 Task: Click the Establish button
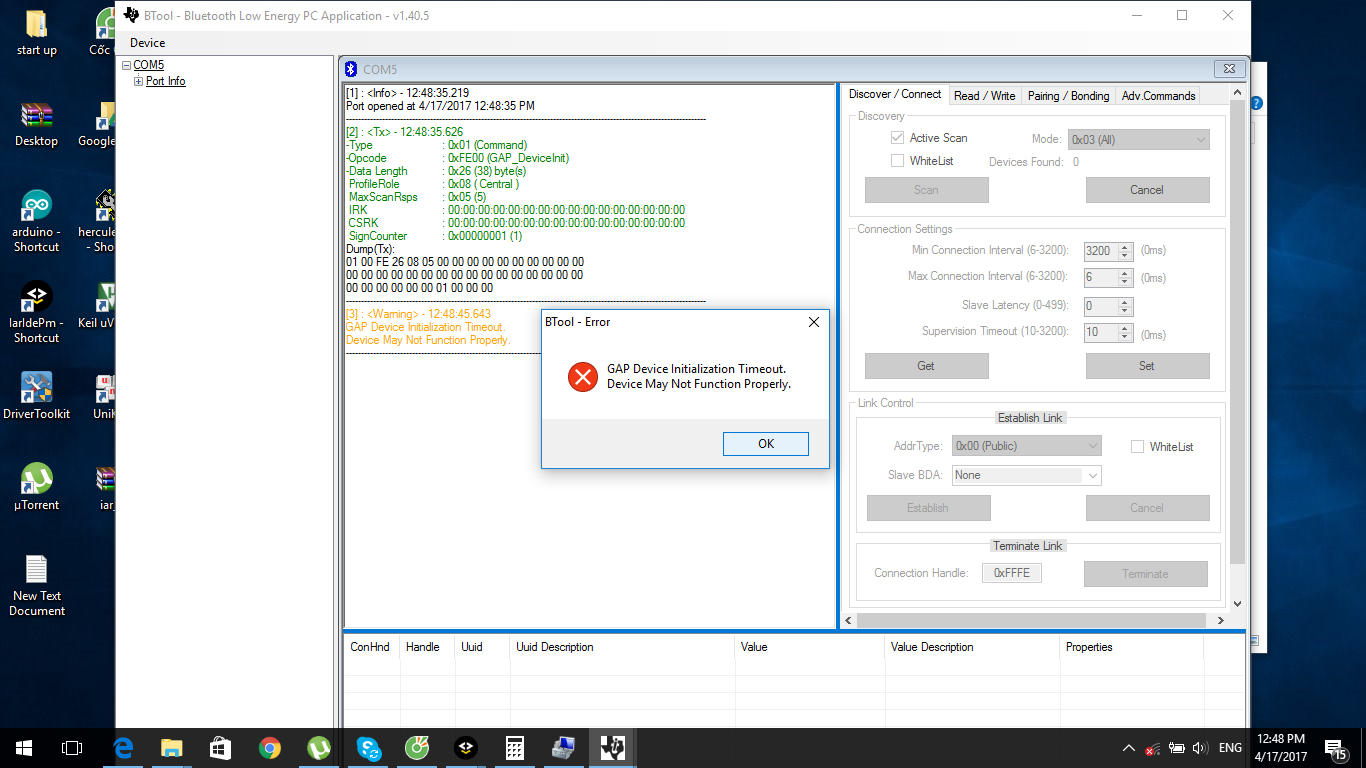(928, 508)
